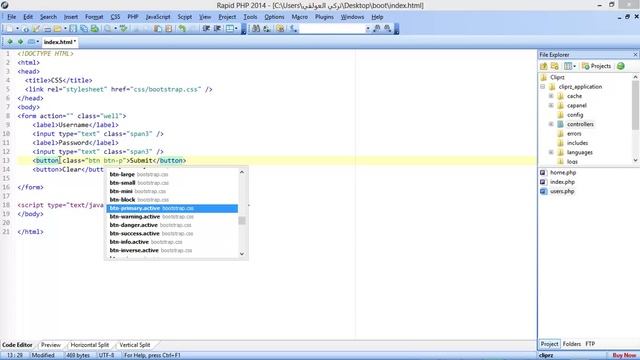Click the green globe icon in File Explorer
Viewport: 640px width, 360px height.
tap(621, 66)
